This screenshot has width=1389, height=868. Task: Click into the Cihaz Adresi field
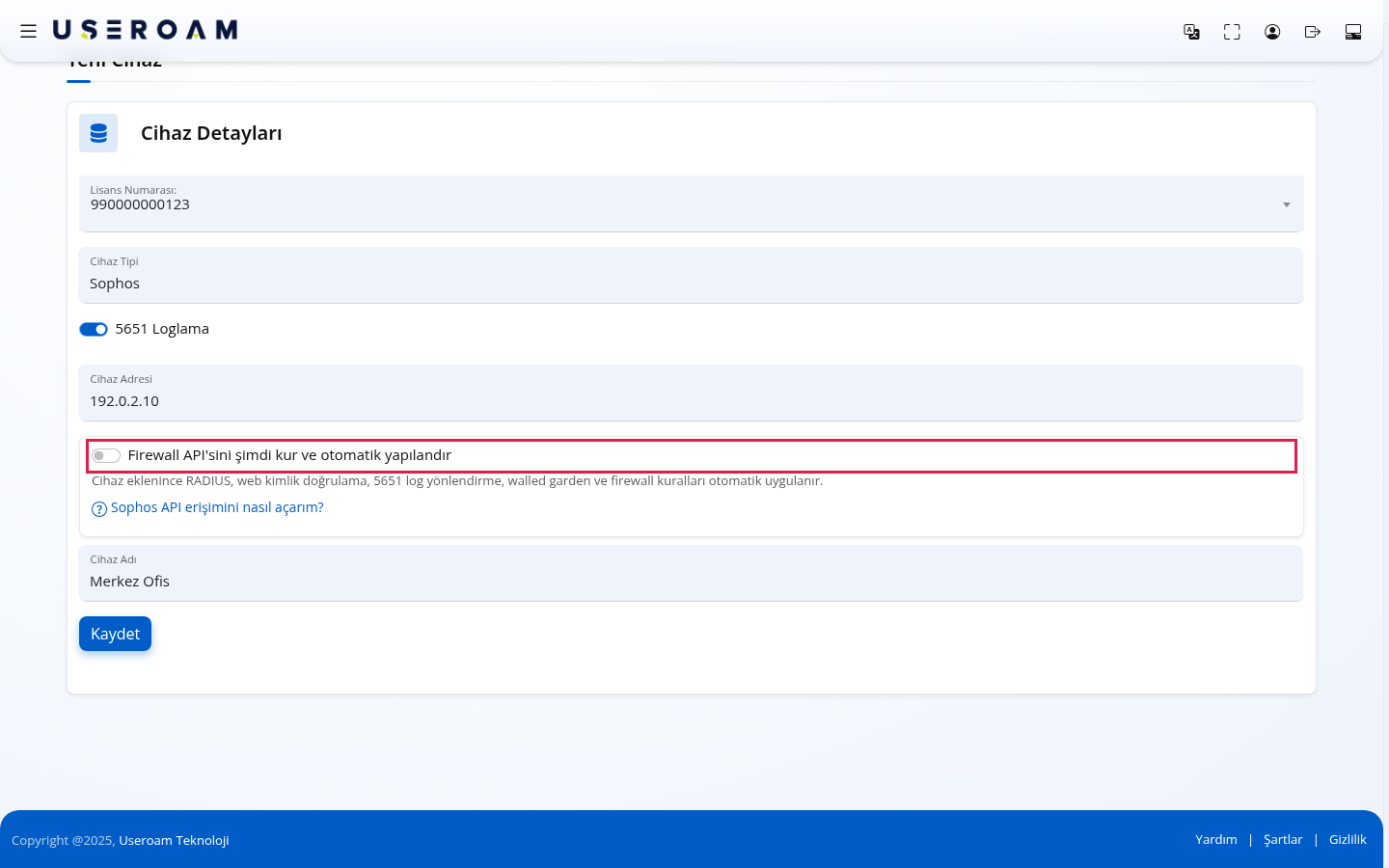691,393
